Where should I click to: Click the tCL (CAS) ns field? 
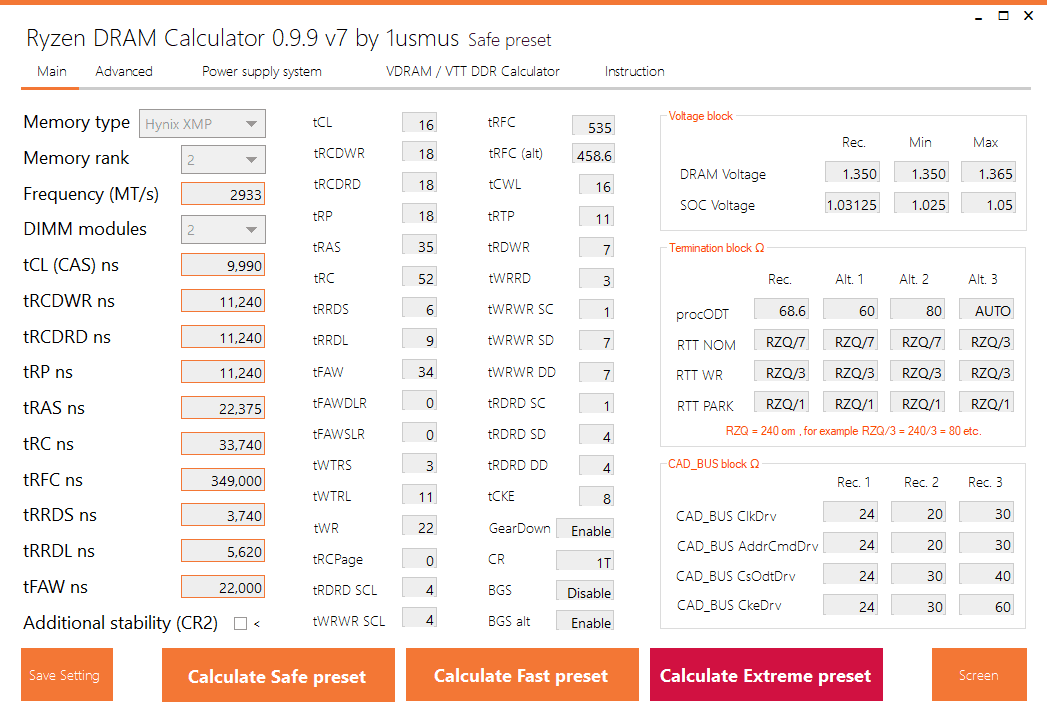click(x=223, y=265)
